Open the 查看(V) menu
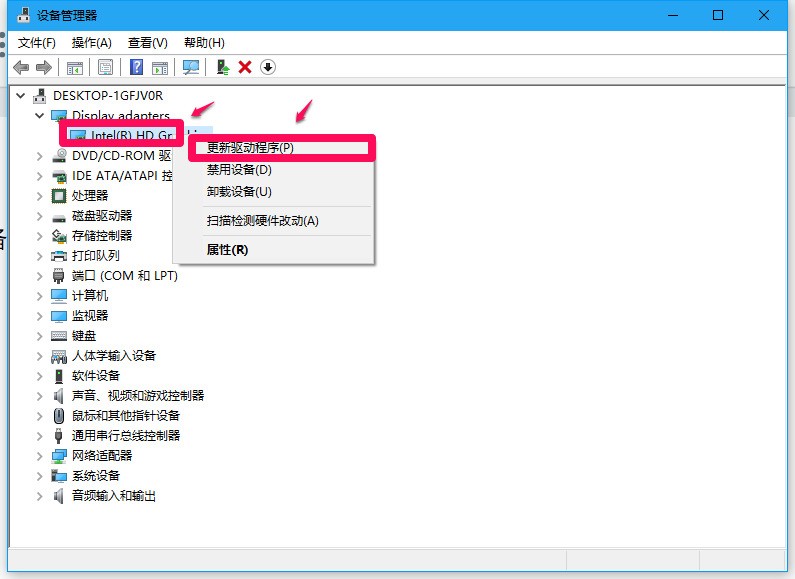The height and width of the screenshot is (579, 795). 148,43
